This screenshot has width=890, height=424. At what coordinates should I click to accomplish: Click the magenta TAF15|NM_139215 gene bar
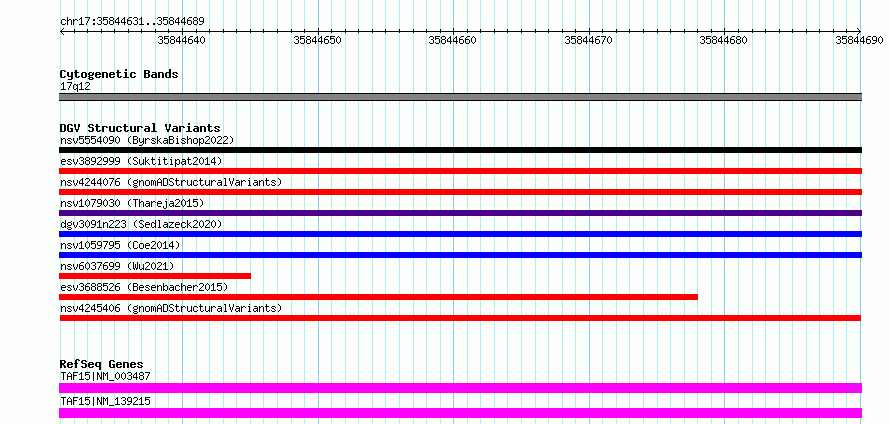[x=460, y=413]
